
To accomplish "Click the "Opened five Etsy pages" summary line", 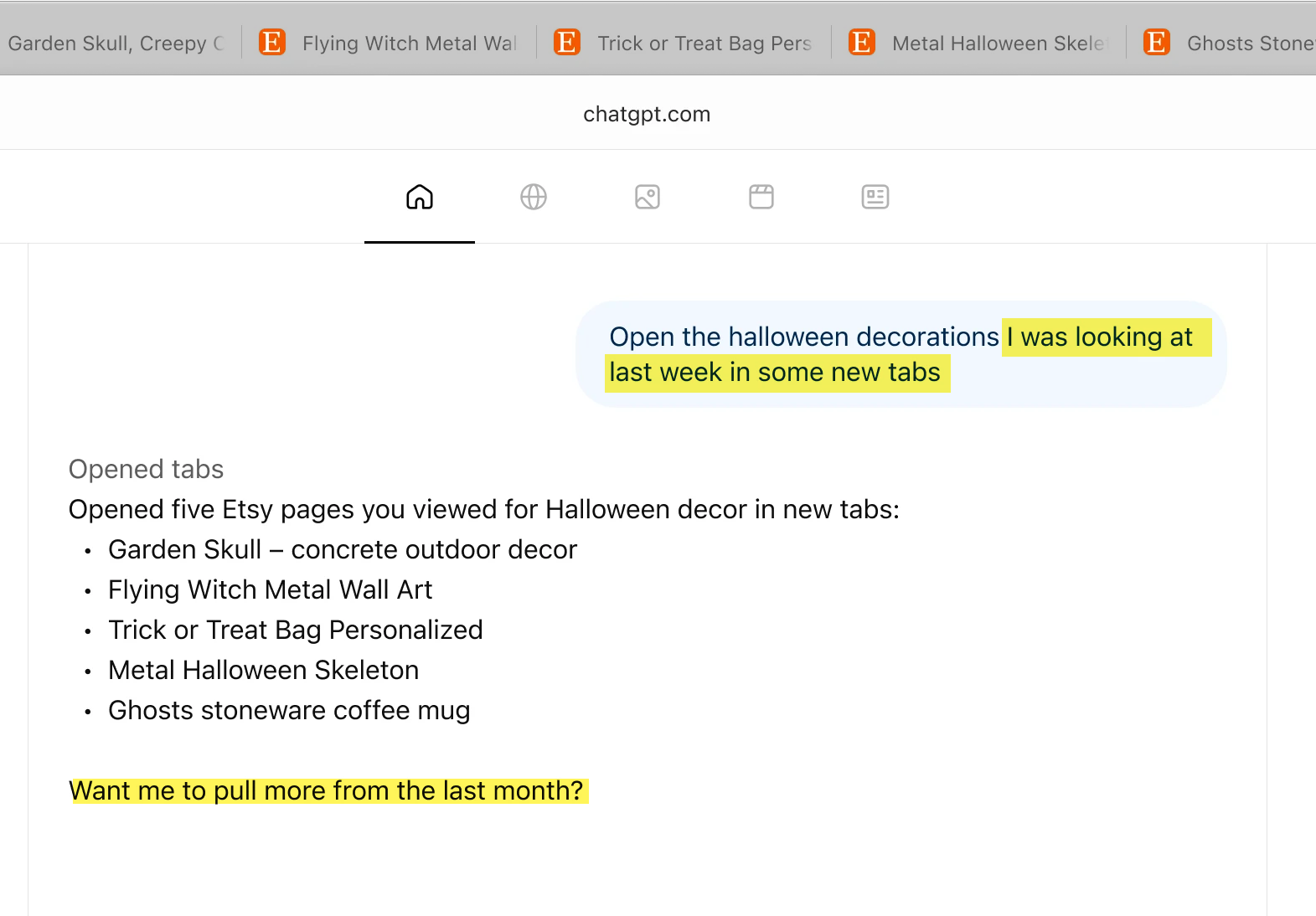I will pos(483,509).
